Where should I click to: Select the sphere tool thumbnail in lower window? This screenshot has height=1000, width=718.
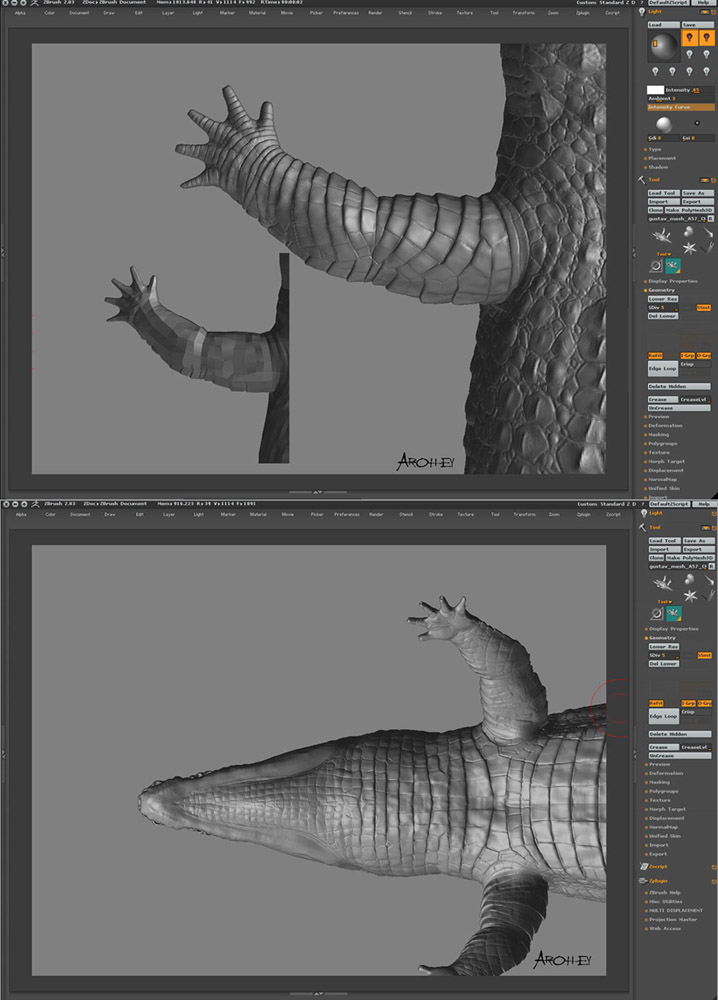point(690,579)
